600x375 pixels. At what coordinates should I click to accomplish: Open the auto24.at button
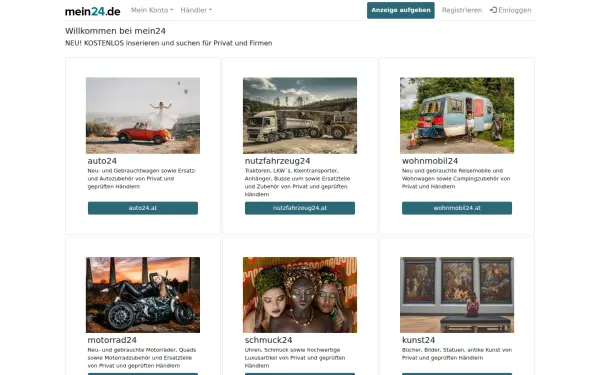(143, 208)
